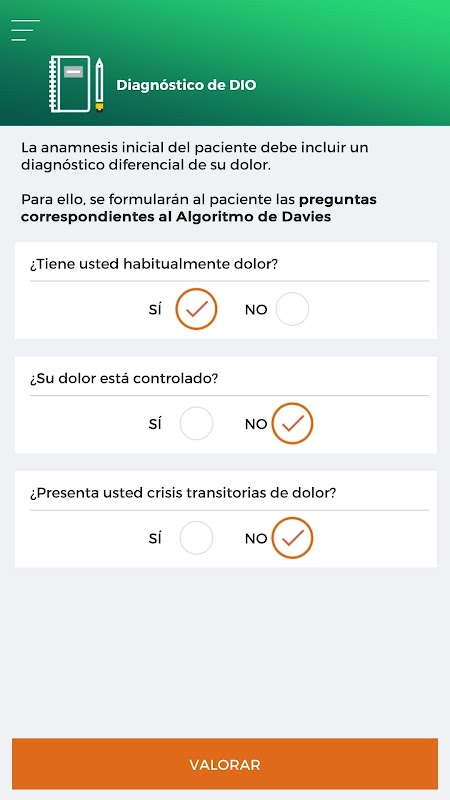Click the SÍ label in habitual pain card

(155, 310)
